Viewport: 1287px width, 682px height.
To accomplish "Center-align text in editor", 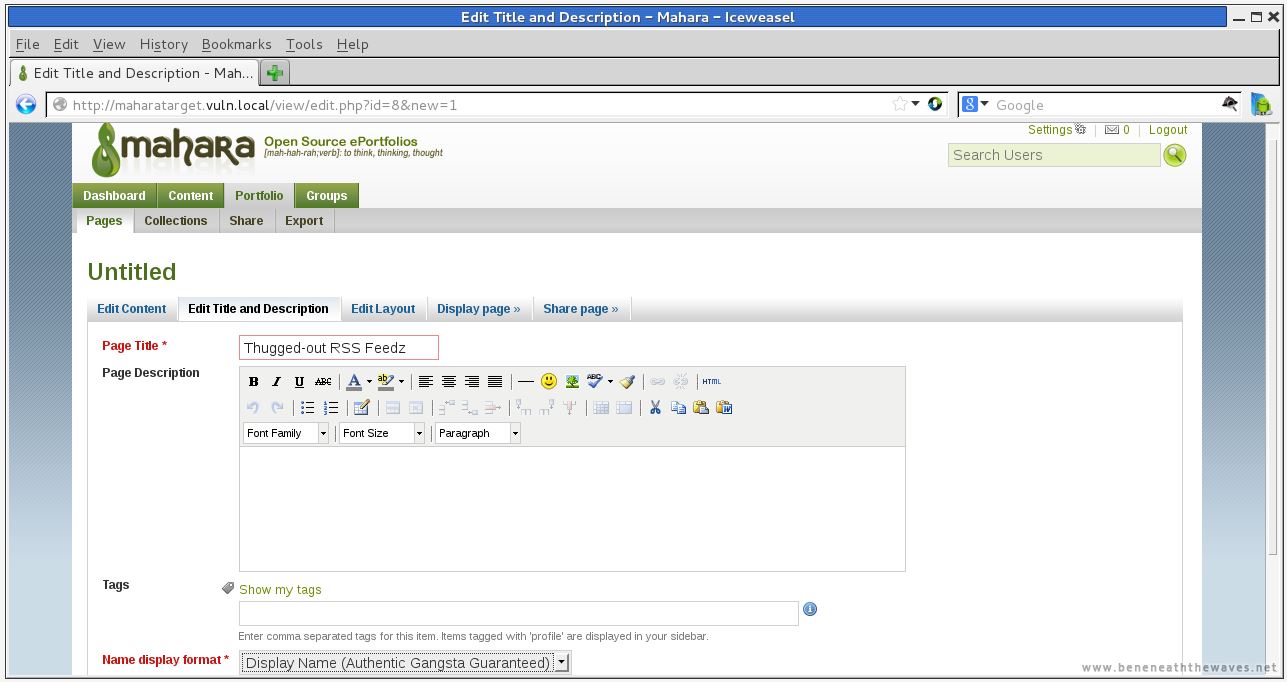I will [x=449, y=381].
